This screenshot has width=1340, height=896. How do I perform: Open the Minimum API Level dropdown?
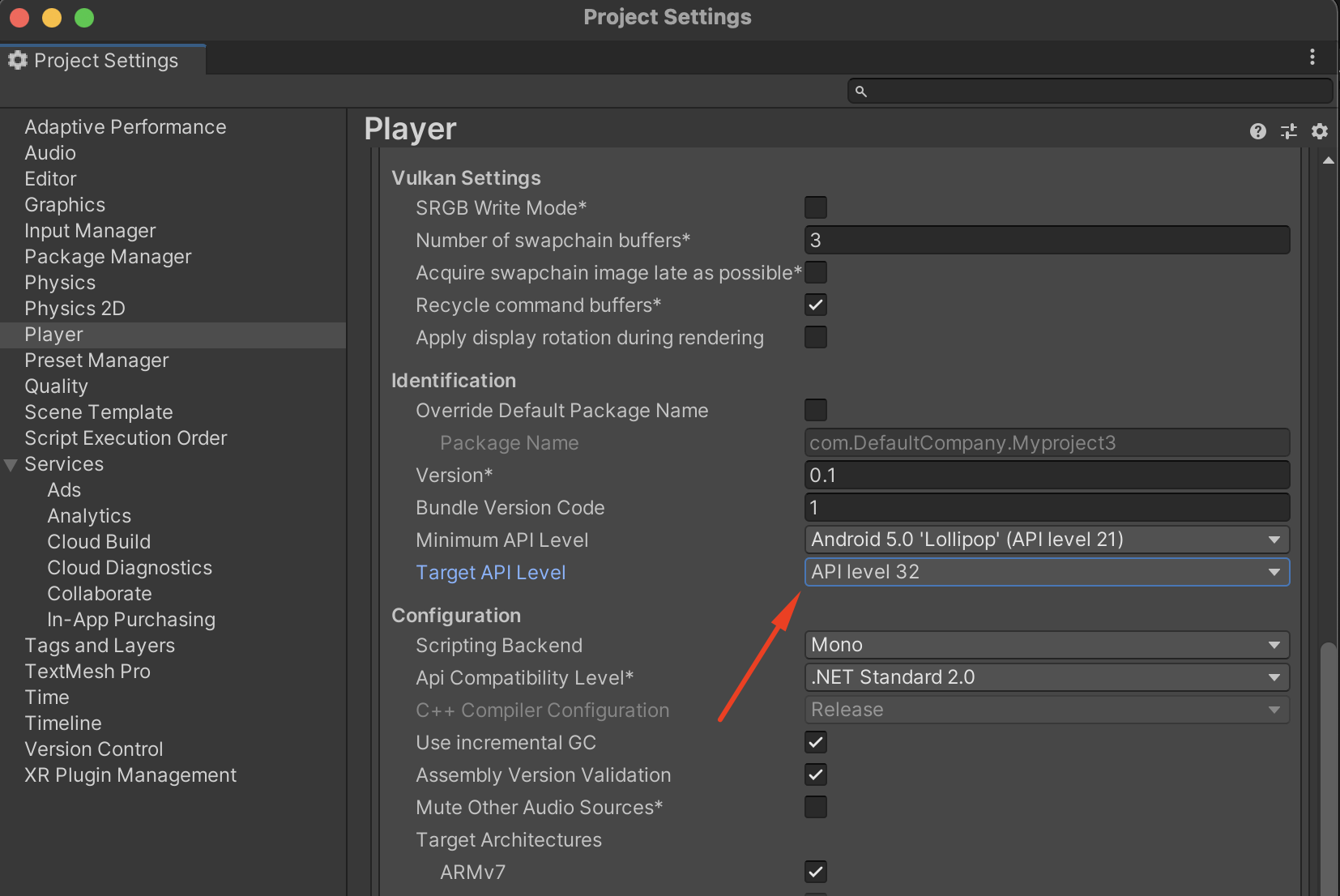(1046, 540)
